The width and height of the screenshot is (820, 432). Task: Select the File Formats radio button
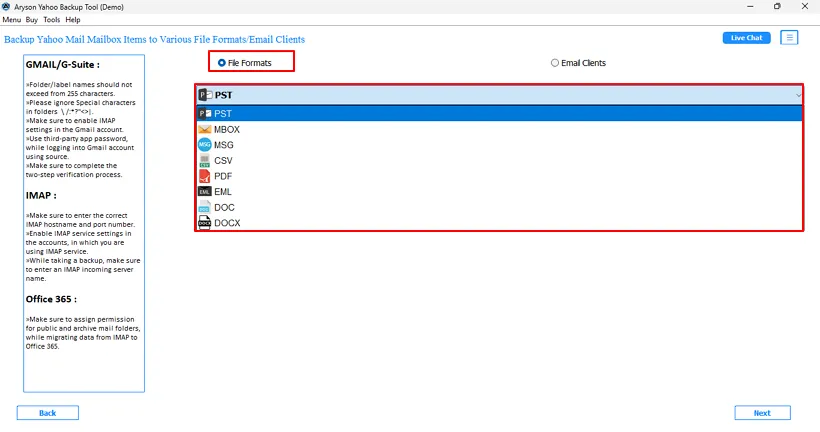click(x=222, y=63)
